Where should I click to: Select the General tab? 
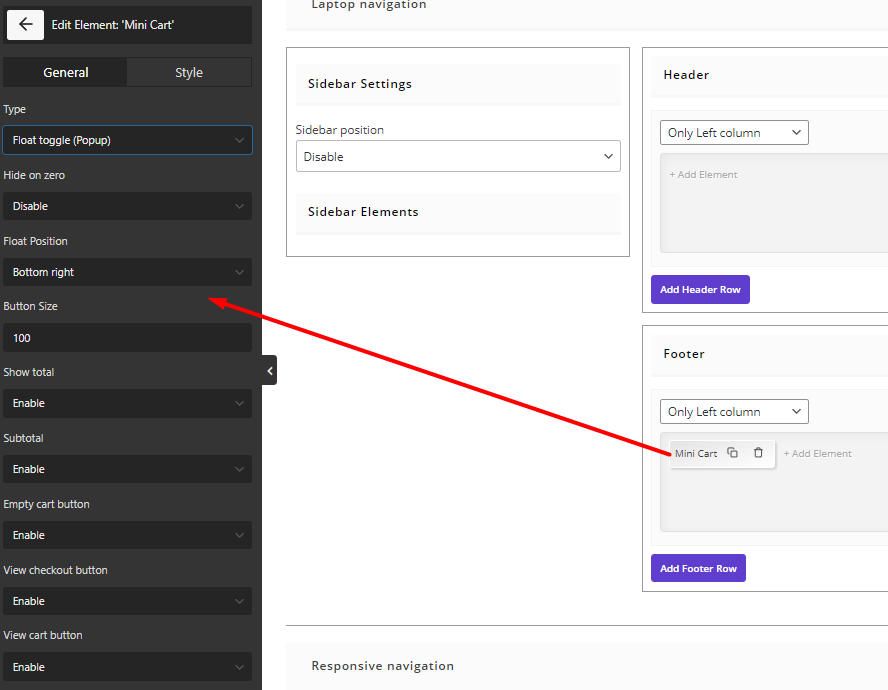coord(66,73)
